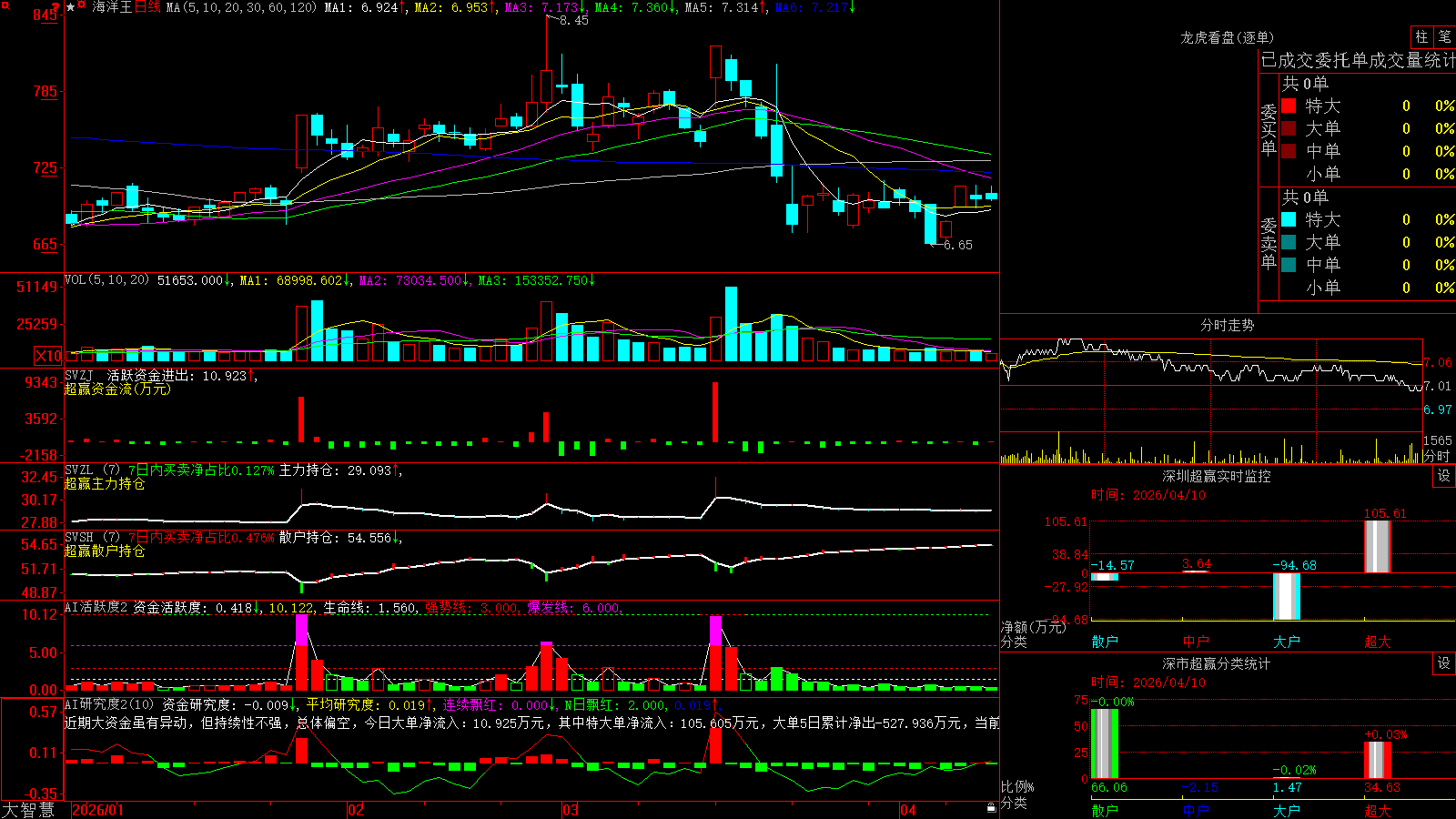Open 设 settings for 深市超赢分类统计
The width and height of the screenshot is (1456, 819).
(x=1444, y=663)
